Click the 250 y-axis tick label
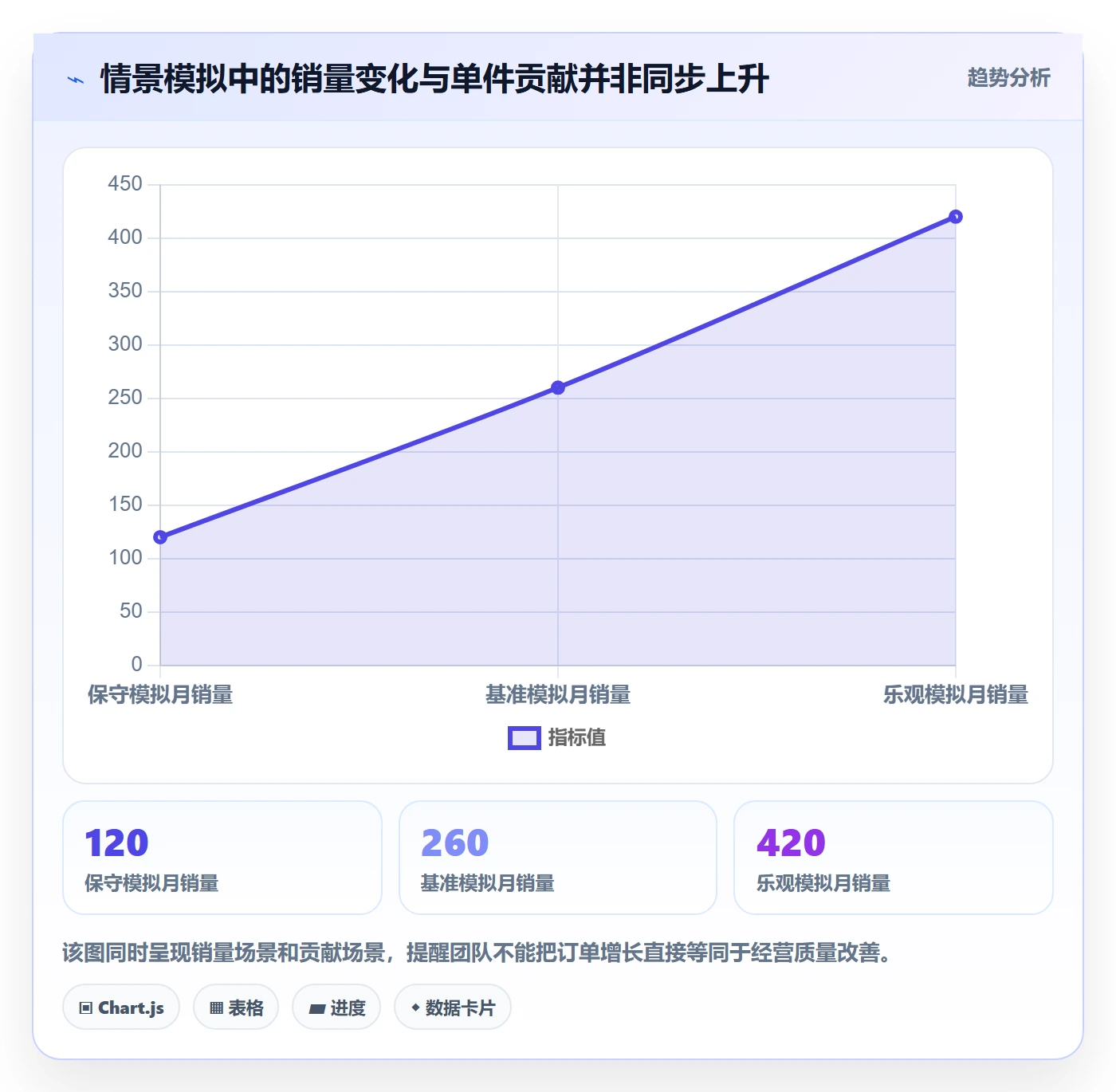Viewport: 1116px width, 1092px height. (x=125, y=398)
